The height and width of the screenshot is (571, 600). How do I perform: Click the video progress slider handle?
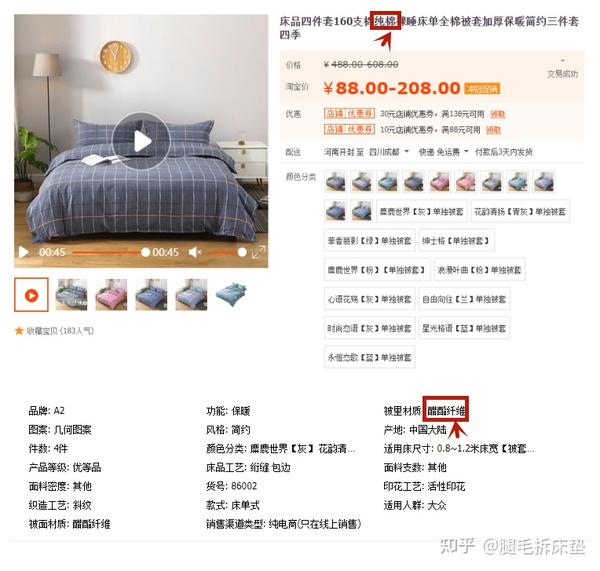pos(145,252)
